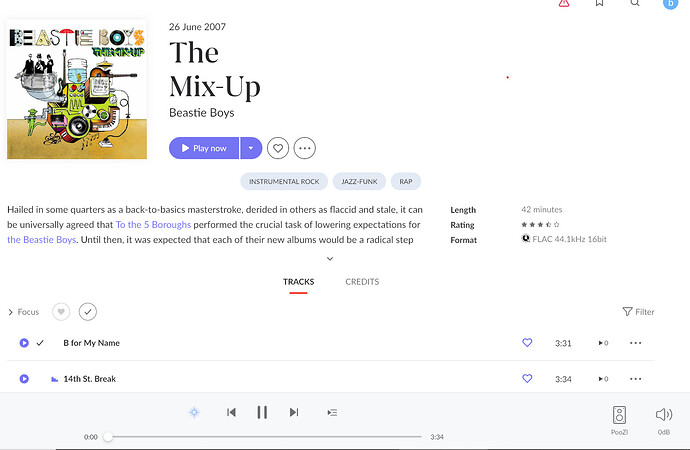690x450 pixels.
Task: Open the To the 5 Boroughs link
Action: click(x=153, y=224)
